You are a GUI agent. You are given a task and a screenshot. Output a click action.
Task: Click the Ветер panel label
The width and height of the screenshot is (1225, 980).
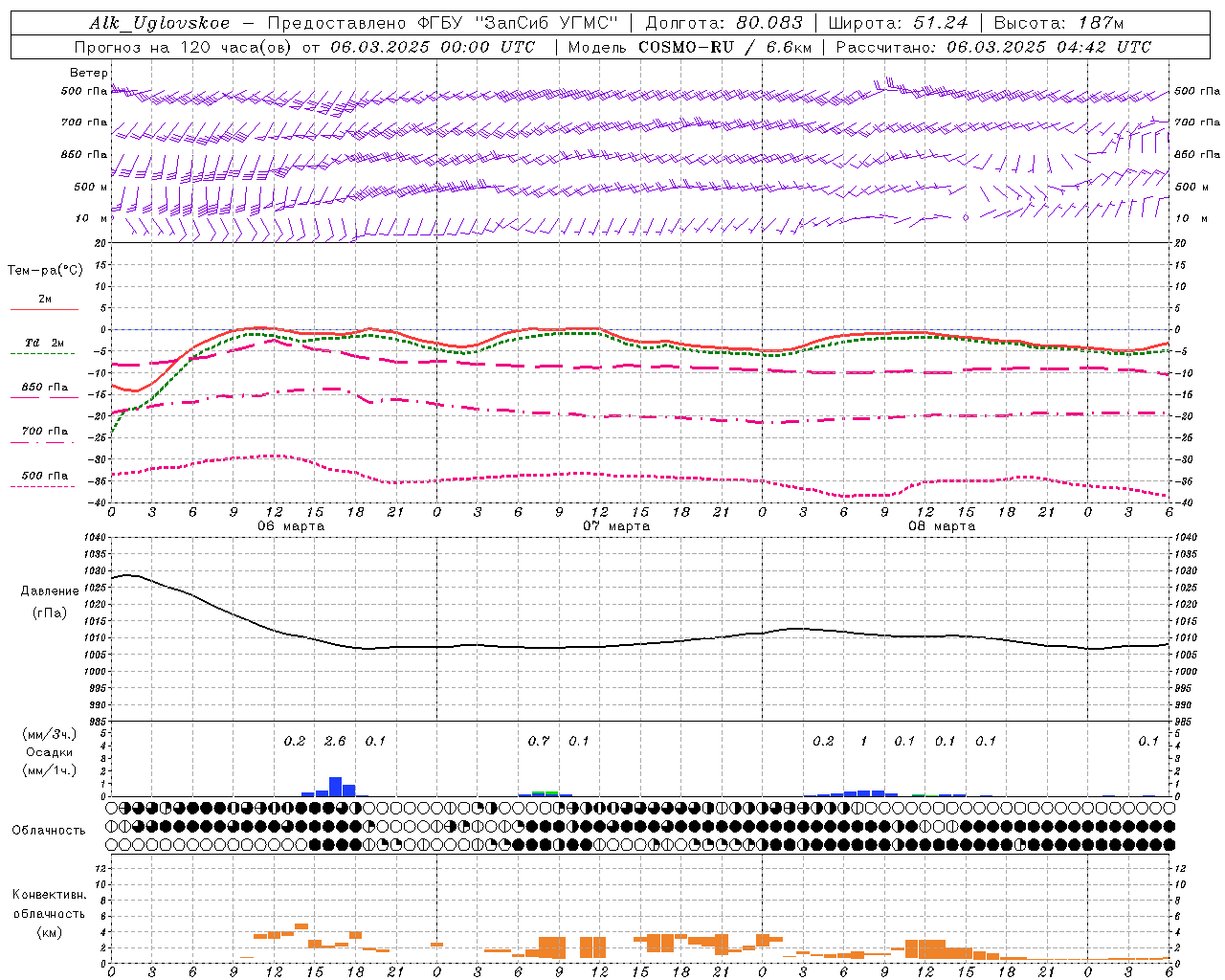click(x=89, y=73)
